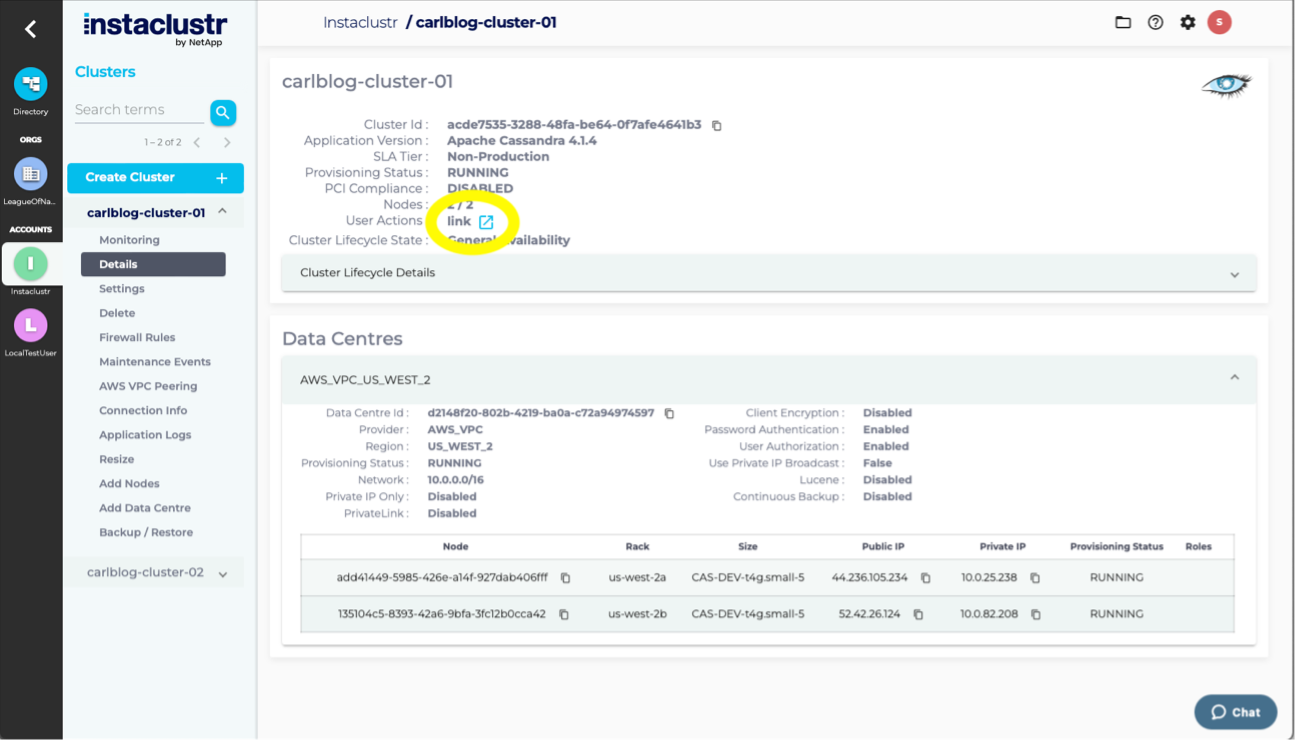This screenshot has width=1298, height=742.
Task: Click the back arrow in the sidebar
Action: (x=30, y=30)
